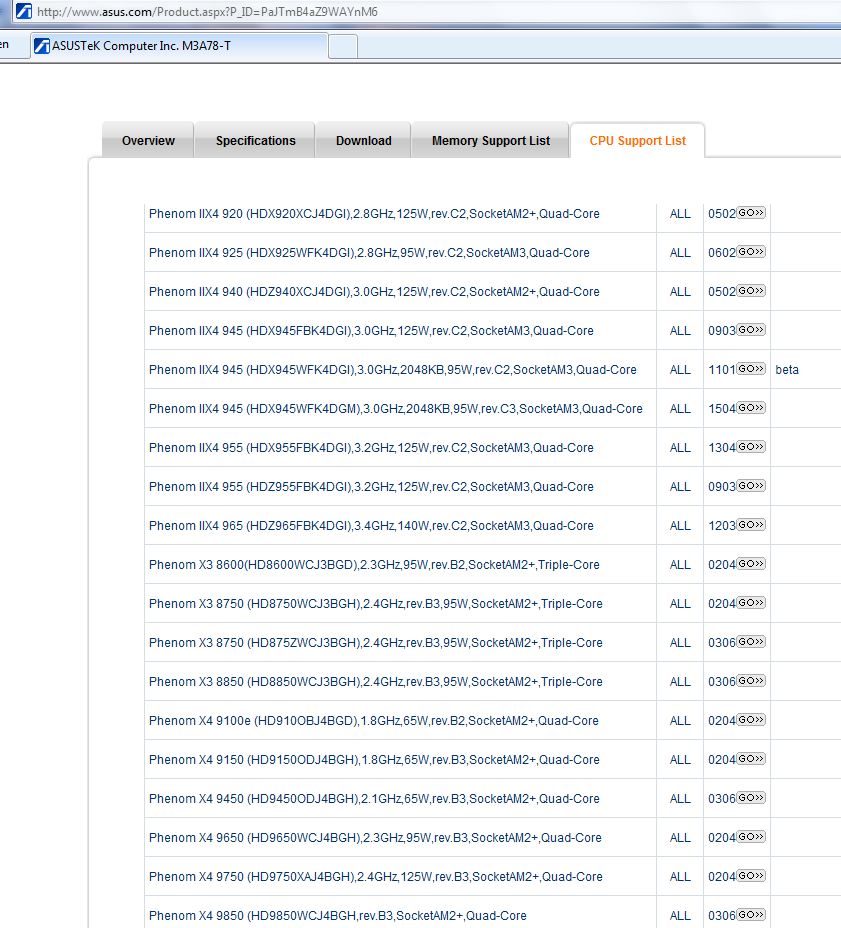The width and height of the screenshot is (841, 928).
Task: Open the Specifications tab
Action: point(255,141)
